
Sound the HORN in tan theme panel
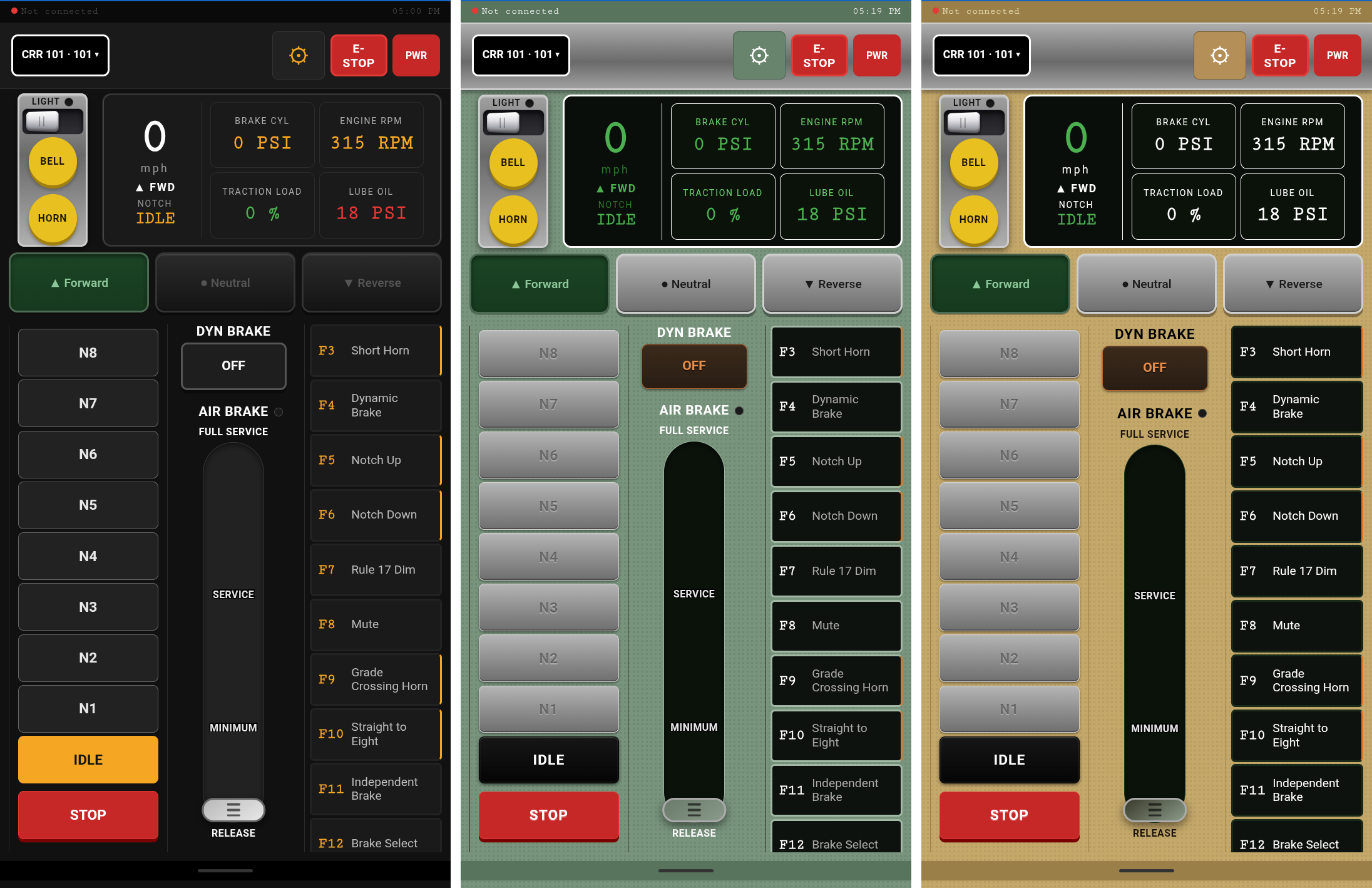(974, 220)
